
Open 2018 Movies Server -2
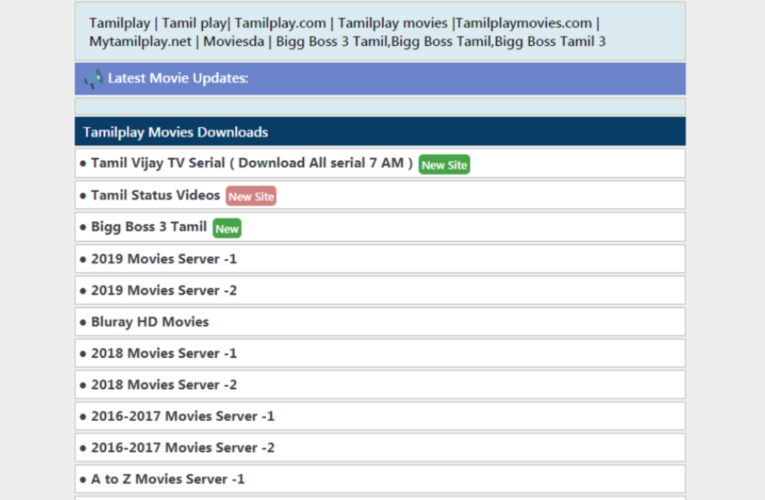pos(164,385)
